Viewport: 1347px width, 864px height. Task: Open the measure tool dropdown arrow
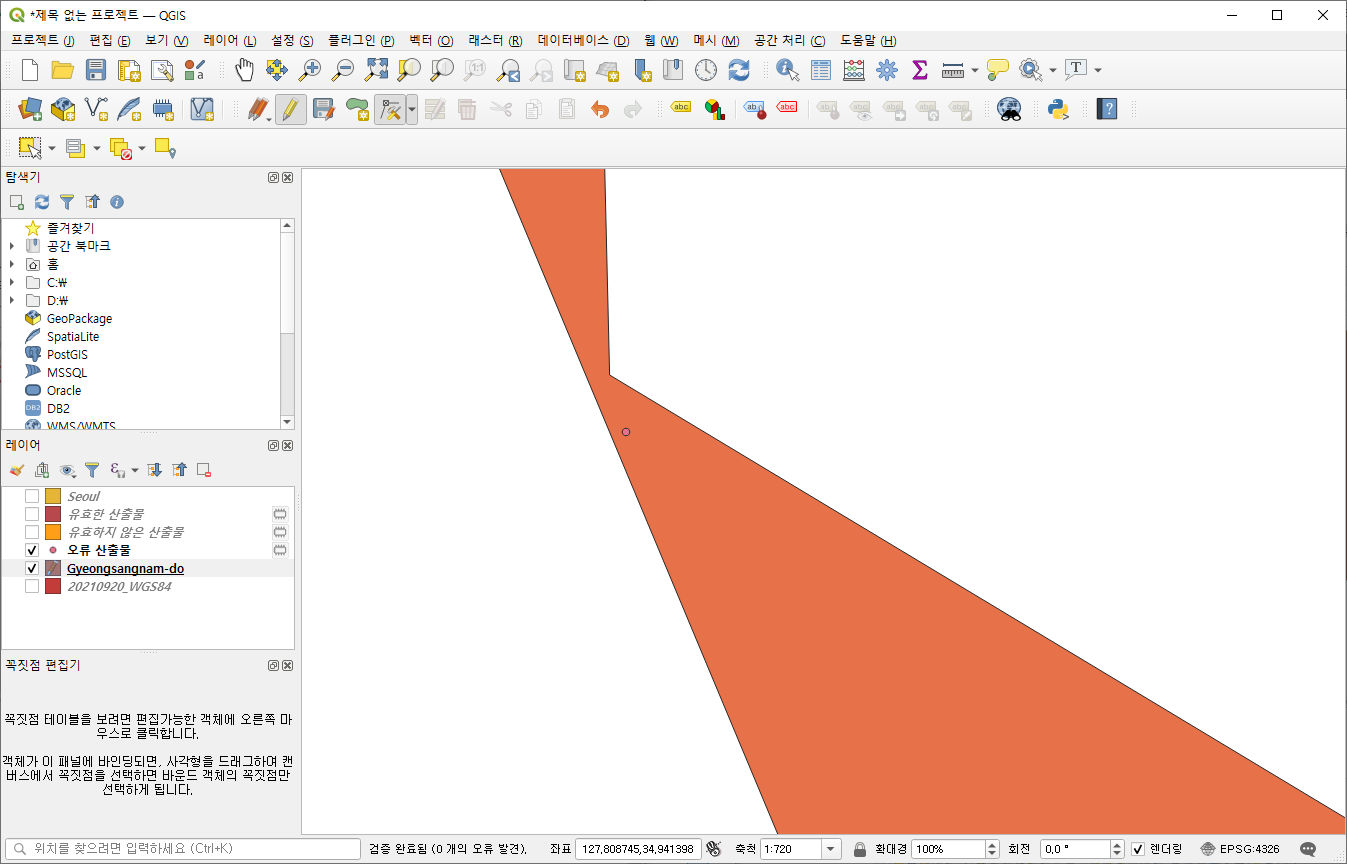[x=974, y=70]
